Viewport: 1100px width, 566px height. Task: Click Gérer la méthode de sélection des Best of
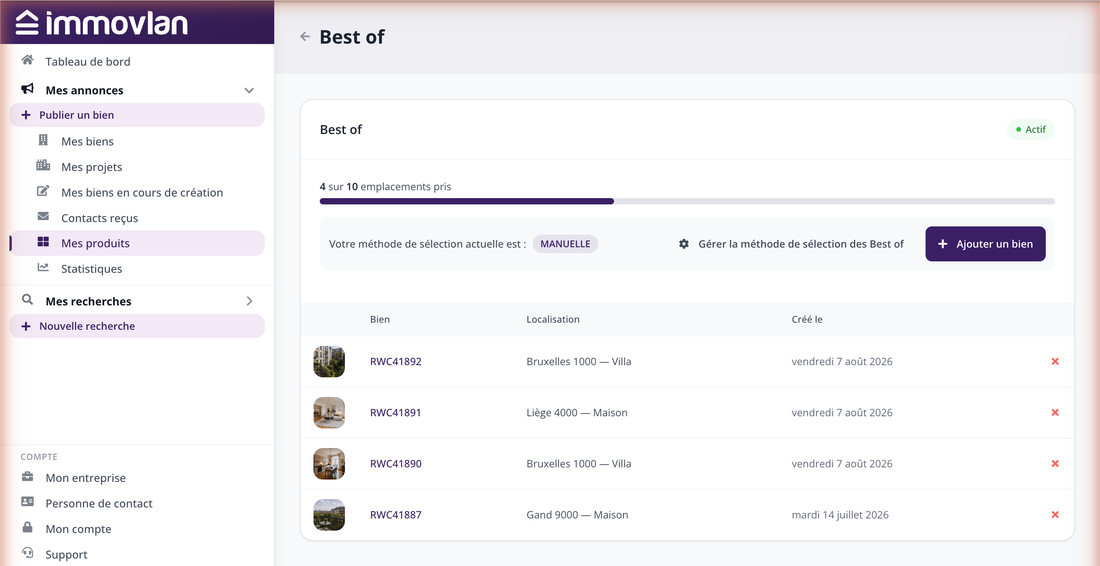791,244
